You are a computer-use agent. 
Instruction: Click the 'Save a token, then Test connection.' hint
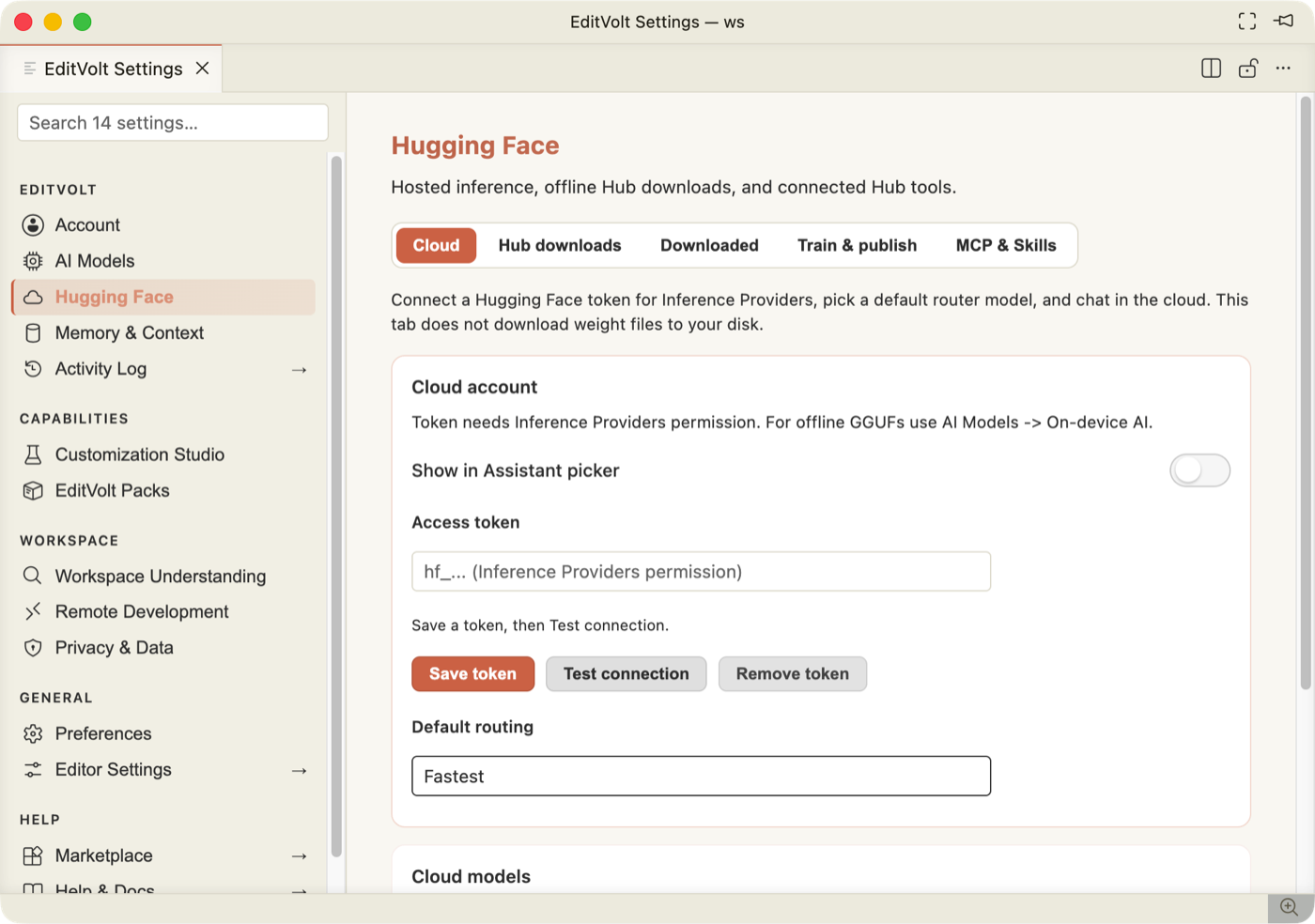[540, 625]
